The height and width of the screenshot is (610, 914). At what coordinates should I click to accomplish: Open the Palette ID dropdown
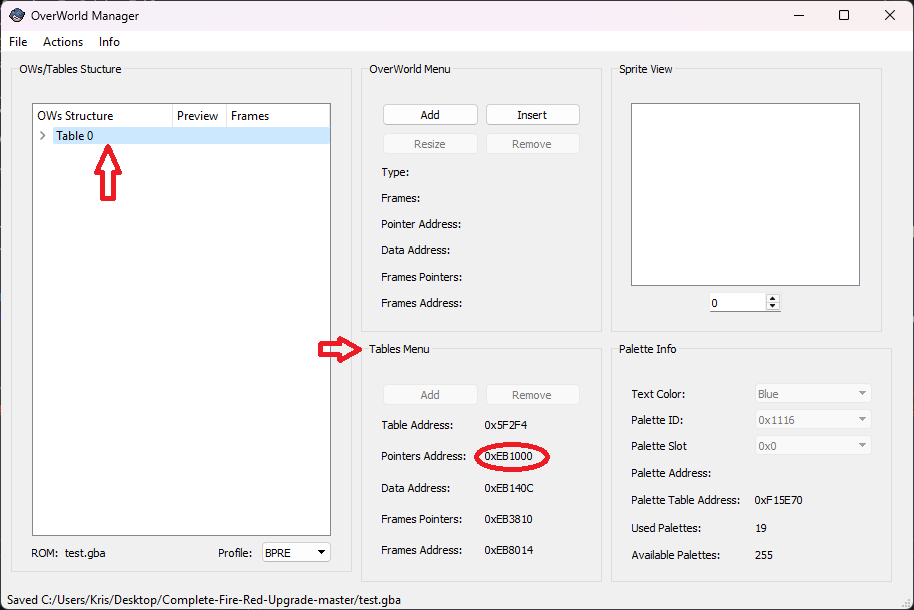click(812, 420)
